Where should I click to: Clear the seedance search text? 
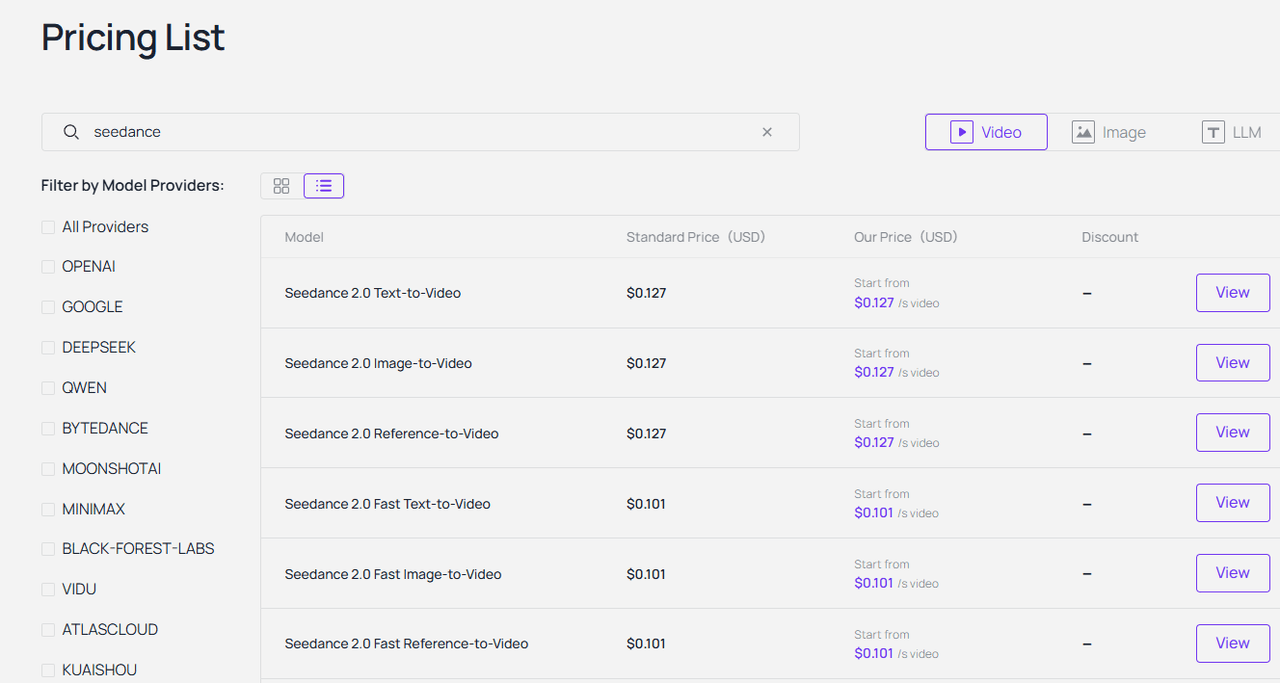(x=767, y=132)
